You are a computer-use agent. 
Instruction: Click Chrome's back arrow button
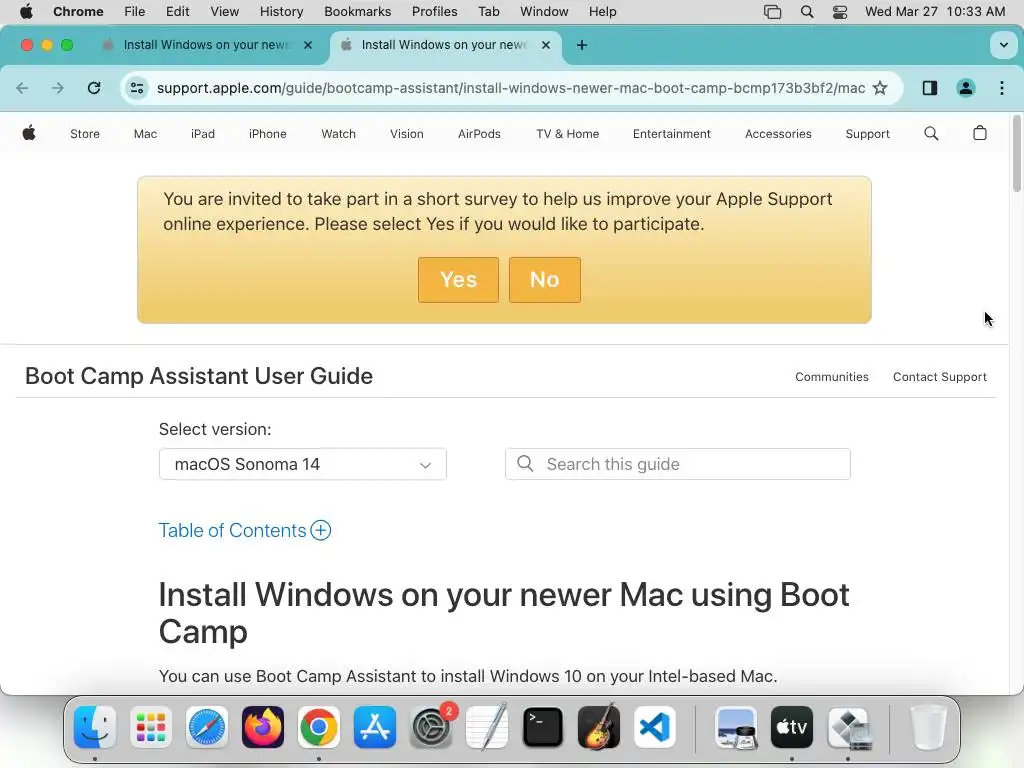click(x=22, y=88)
